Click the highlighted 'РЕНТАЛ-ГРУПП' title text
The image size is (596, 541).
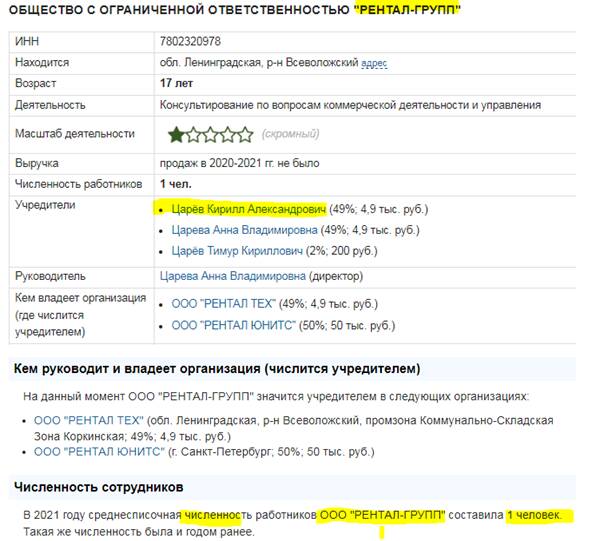point(407,10)
